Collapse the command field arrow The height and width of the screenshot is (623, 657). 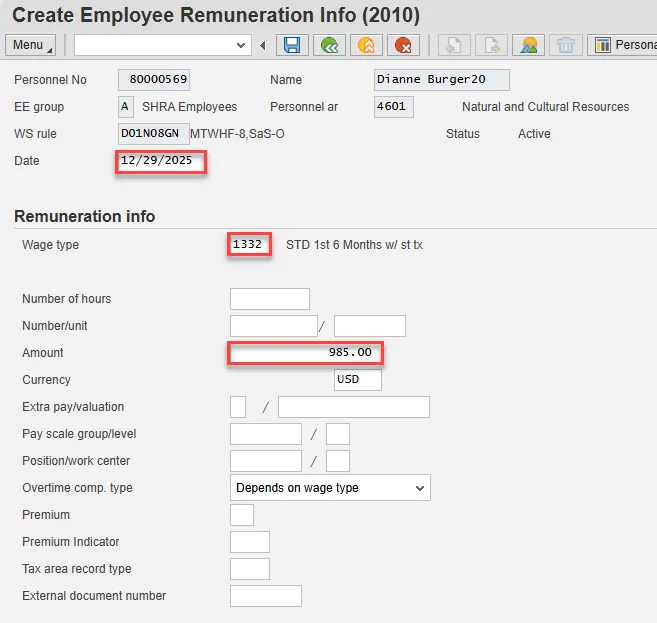click(x=263, y=45)
